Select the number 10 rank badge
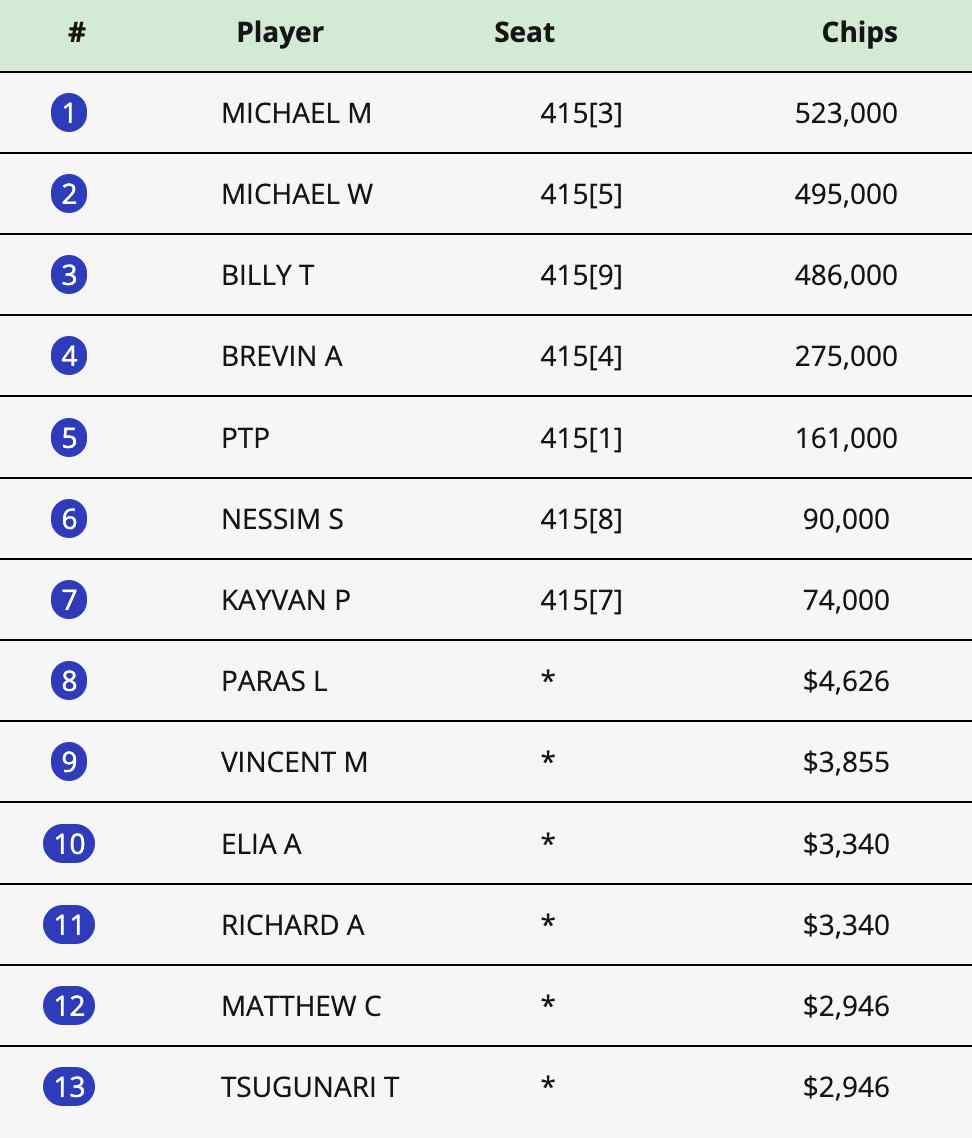 (69, 844)
